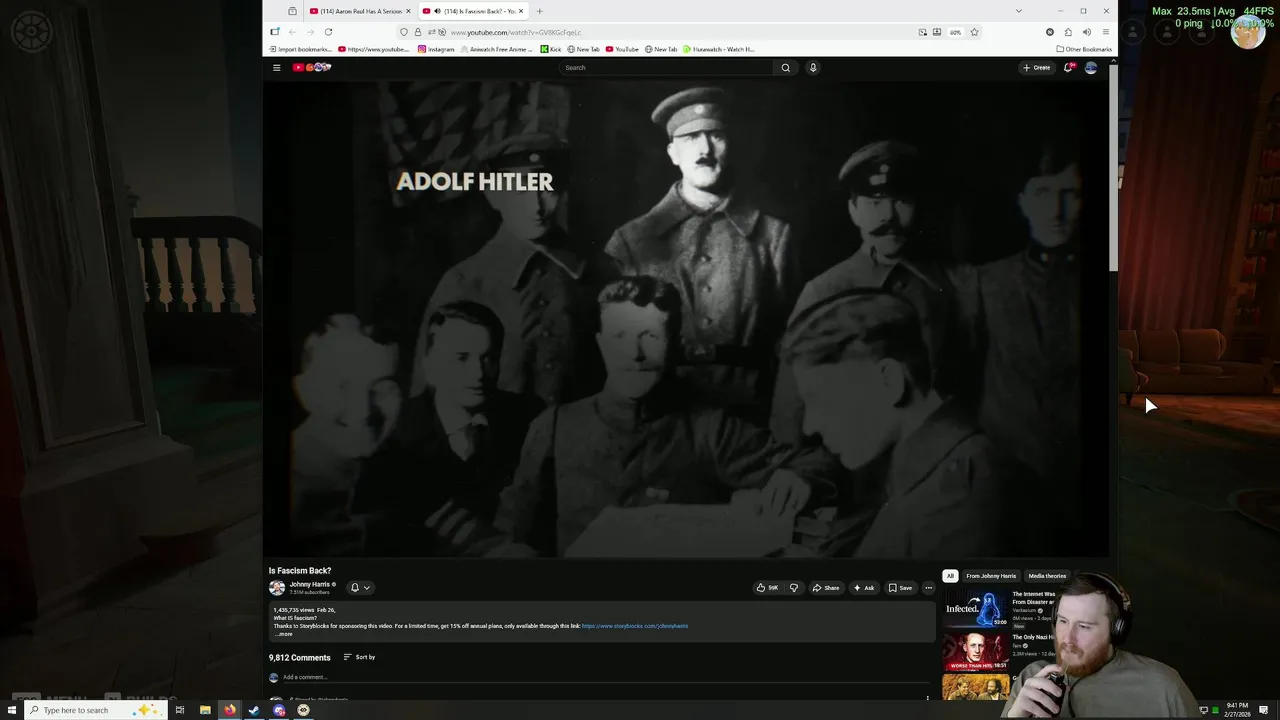Open the YouTube guide hamburger menu
Image resolution: width=1280 pixels, height=720 pixels.
pyautogui.click(x=277, y=68)
